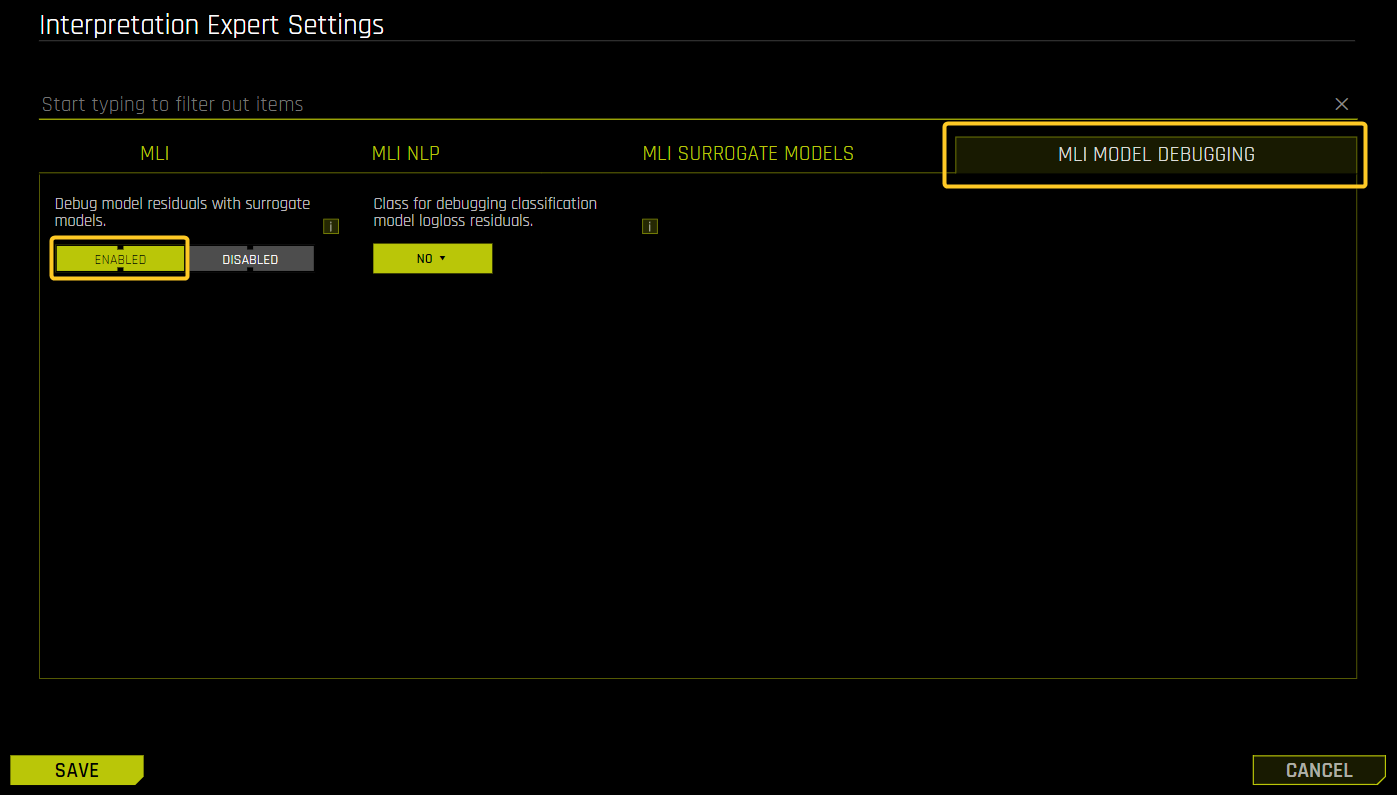
Task: Click the DISABLED button for surrogate model debugging
Action: point(250,258)
